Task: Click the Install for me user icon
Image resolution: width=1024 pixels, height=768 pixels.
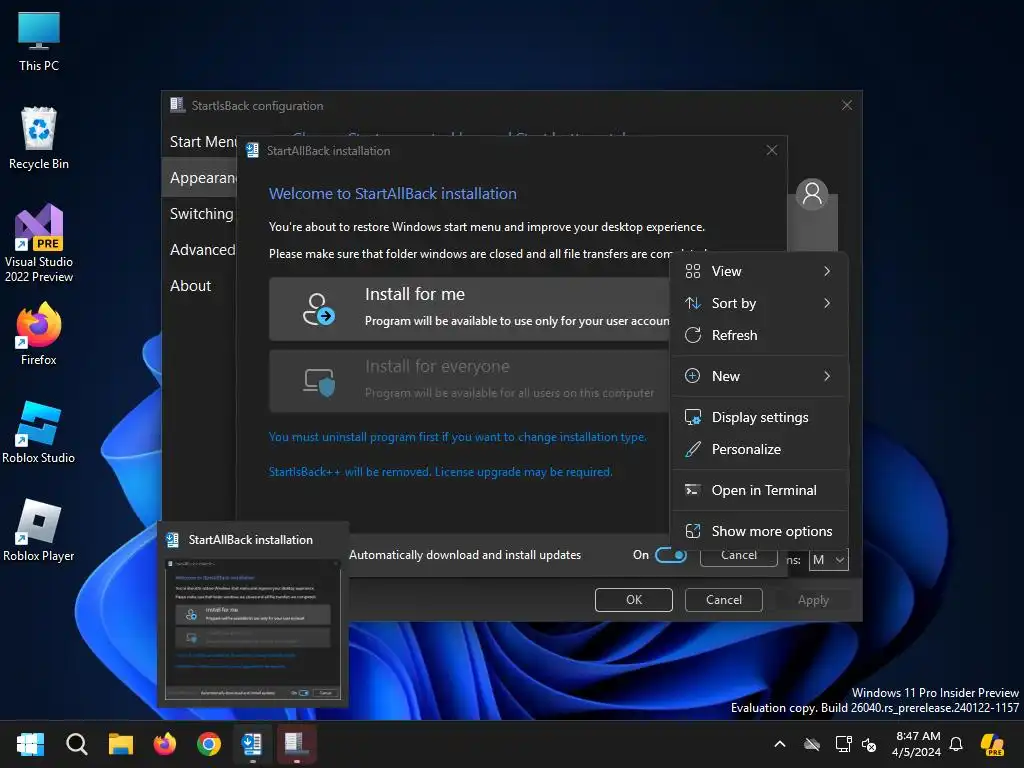Action: point(319,309)
